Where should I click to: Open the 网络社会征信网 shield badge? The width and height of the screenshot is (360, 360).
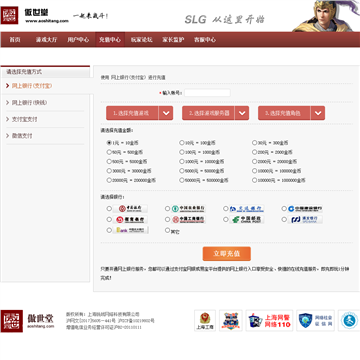tap(315, 321)
